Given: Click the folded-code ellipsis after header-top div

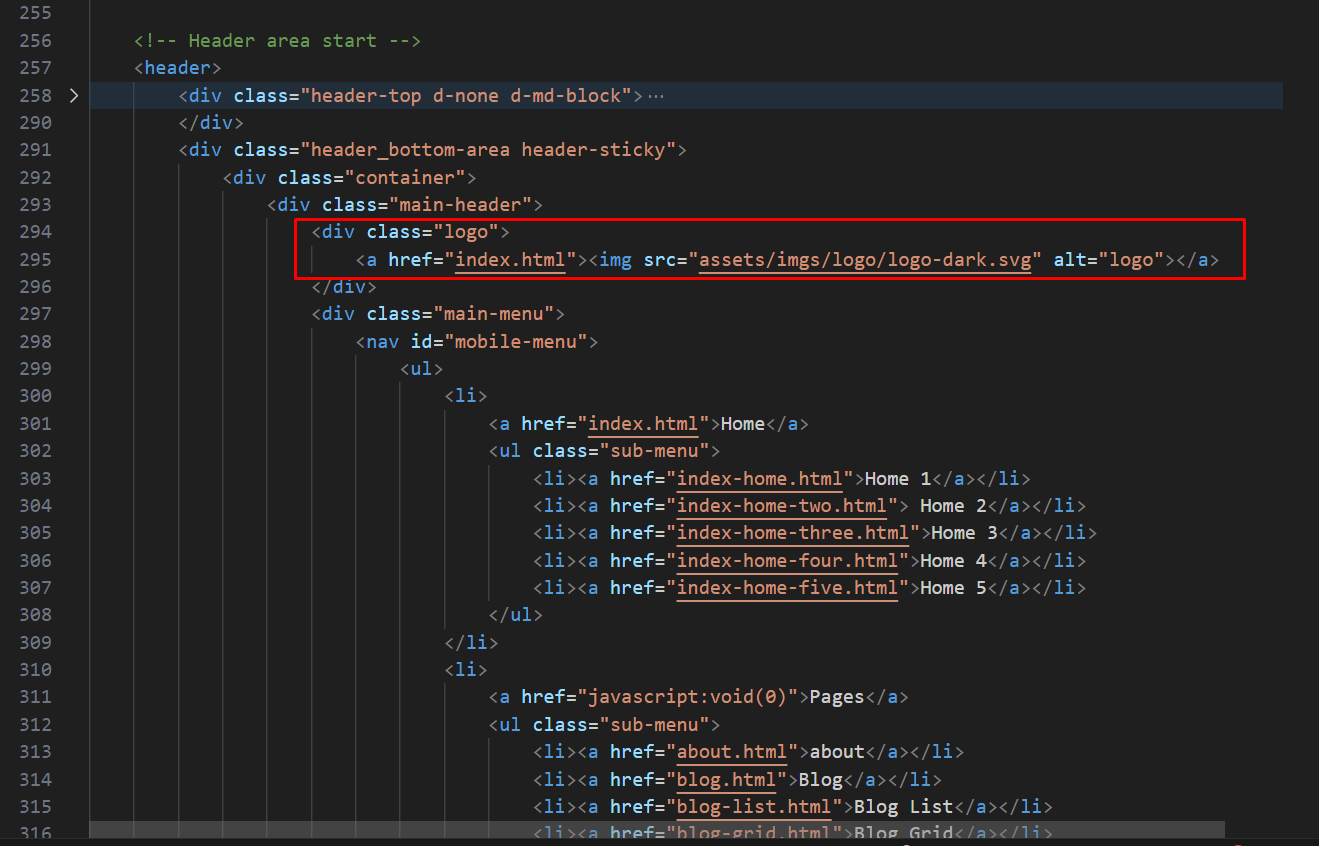Looking at the screenshot, I should (656, 96).
